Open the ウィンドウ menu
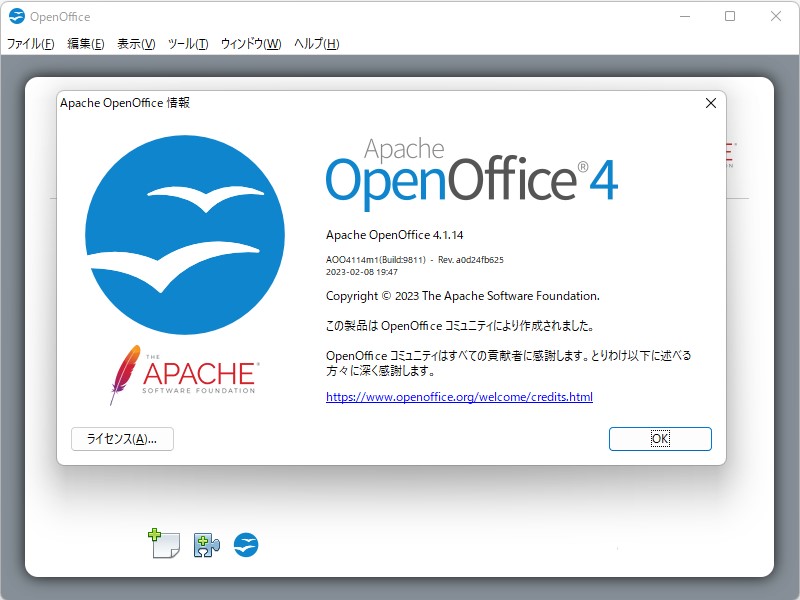 [x=250, y=44]
